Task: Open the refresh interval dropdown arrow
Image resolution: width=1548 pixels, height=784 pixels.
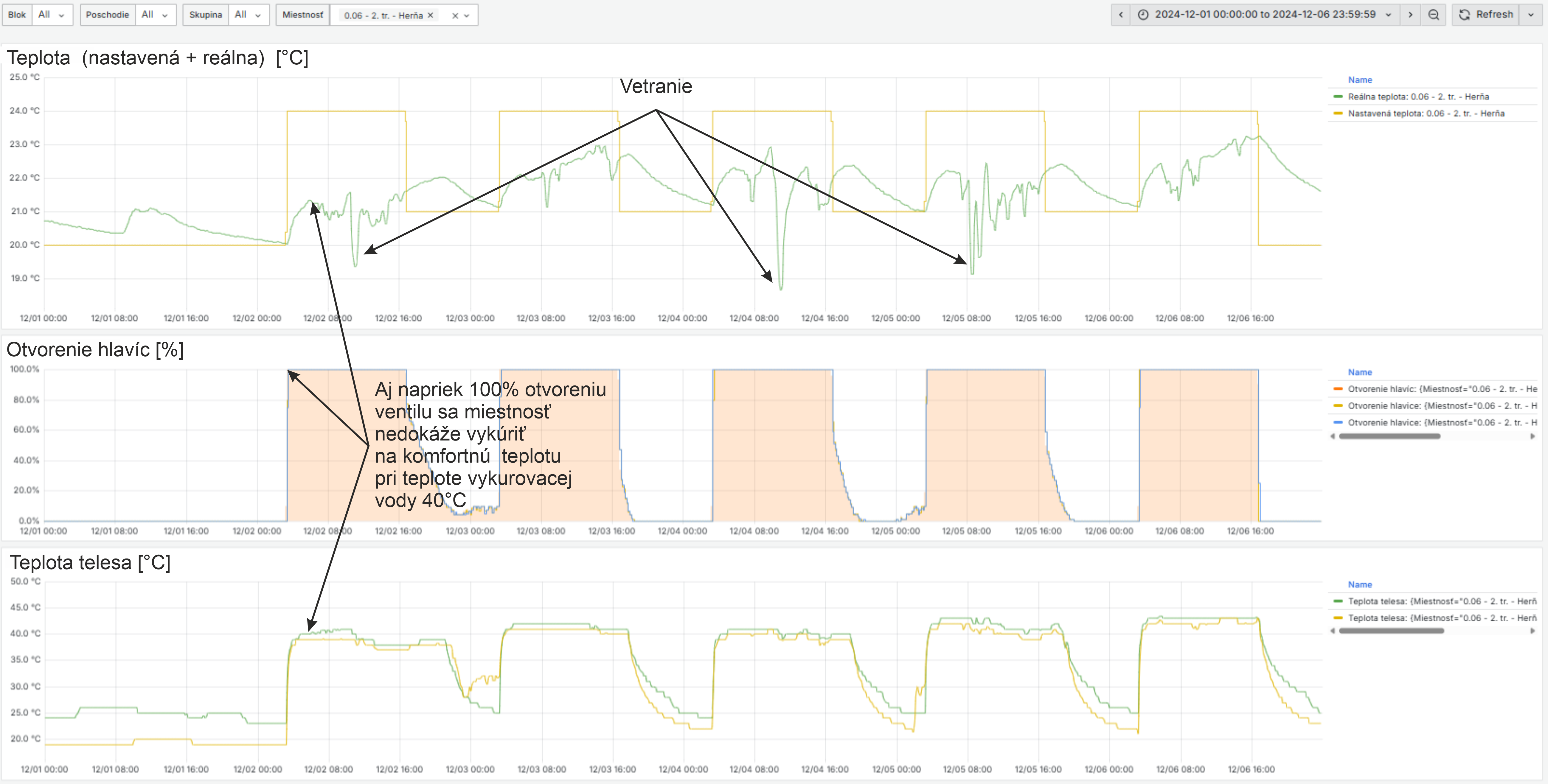Action: pos(1531,15)
